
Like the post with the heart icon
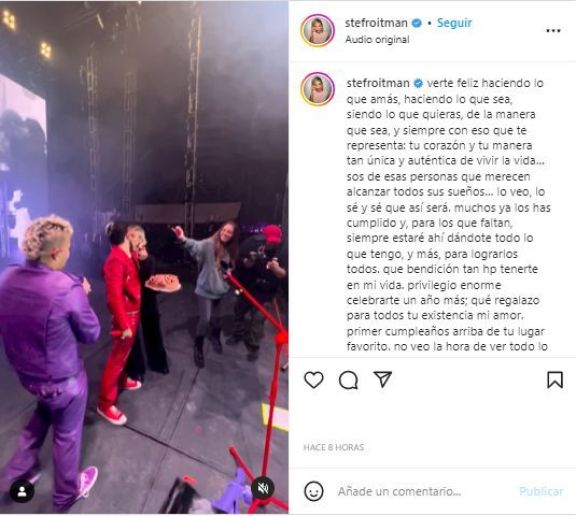pos(314,380)
